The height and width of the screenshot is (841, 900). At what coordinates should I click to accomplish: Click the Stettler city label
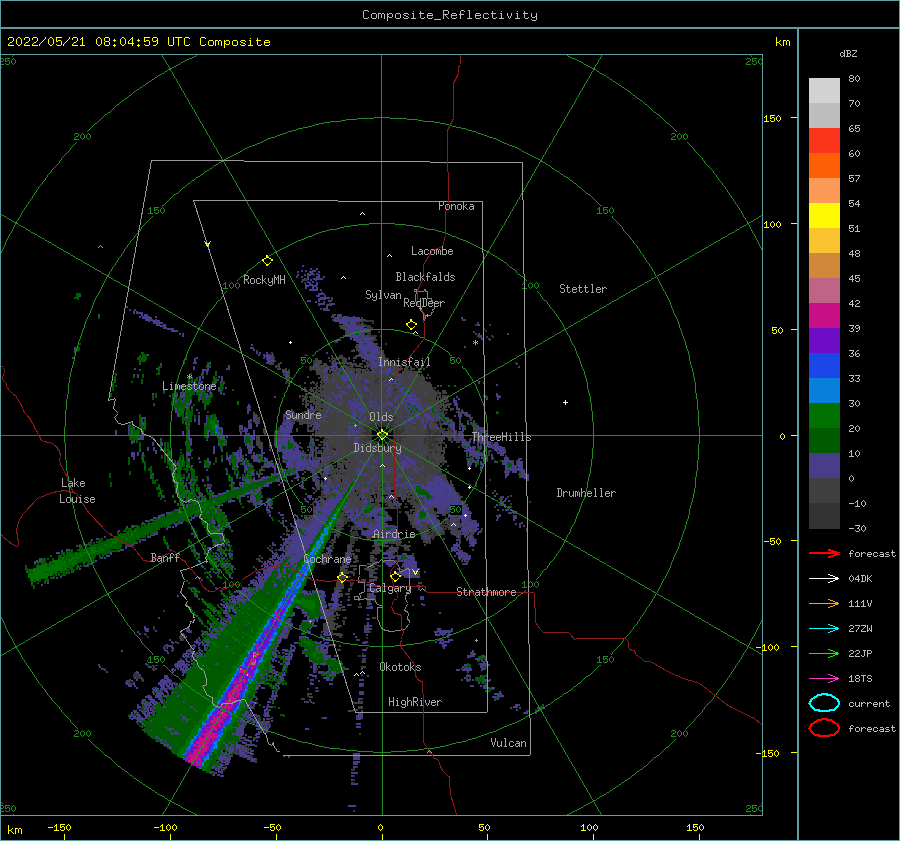coord(583,289)
